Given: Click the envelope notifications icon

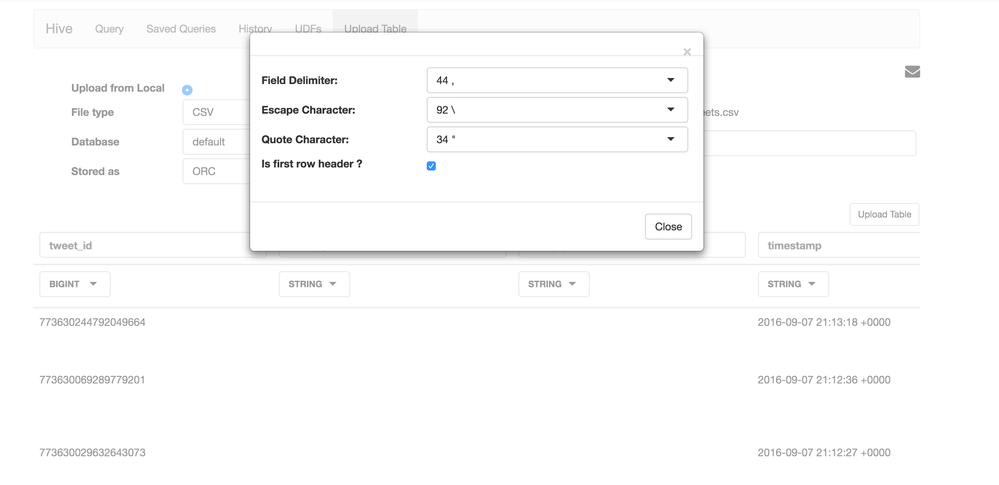Looking at the screenshot, I should [912, 72].
